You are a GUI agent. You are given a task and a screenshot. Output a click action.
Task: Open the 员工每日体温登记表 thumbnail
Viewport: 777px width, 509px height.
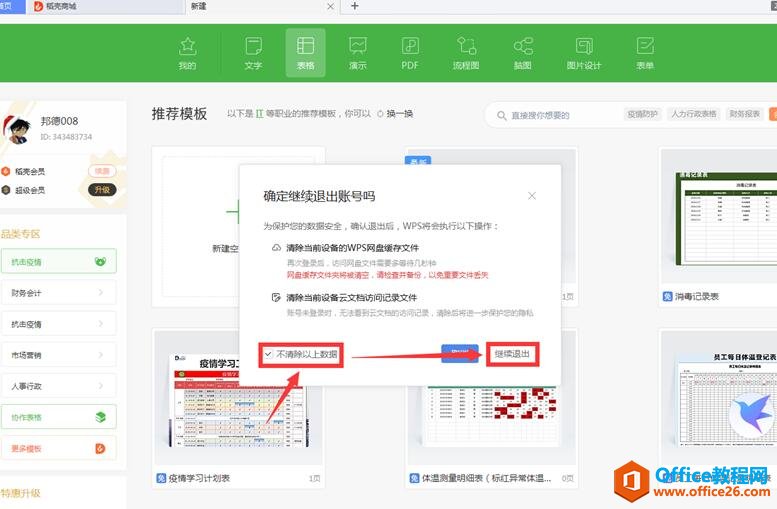pos(719,396)
